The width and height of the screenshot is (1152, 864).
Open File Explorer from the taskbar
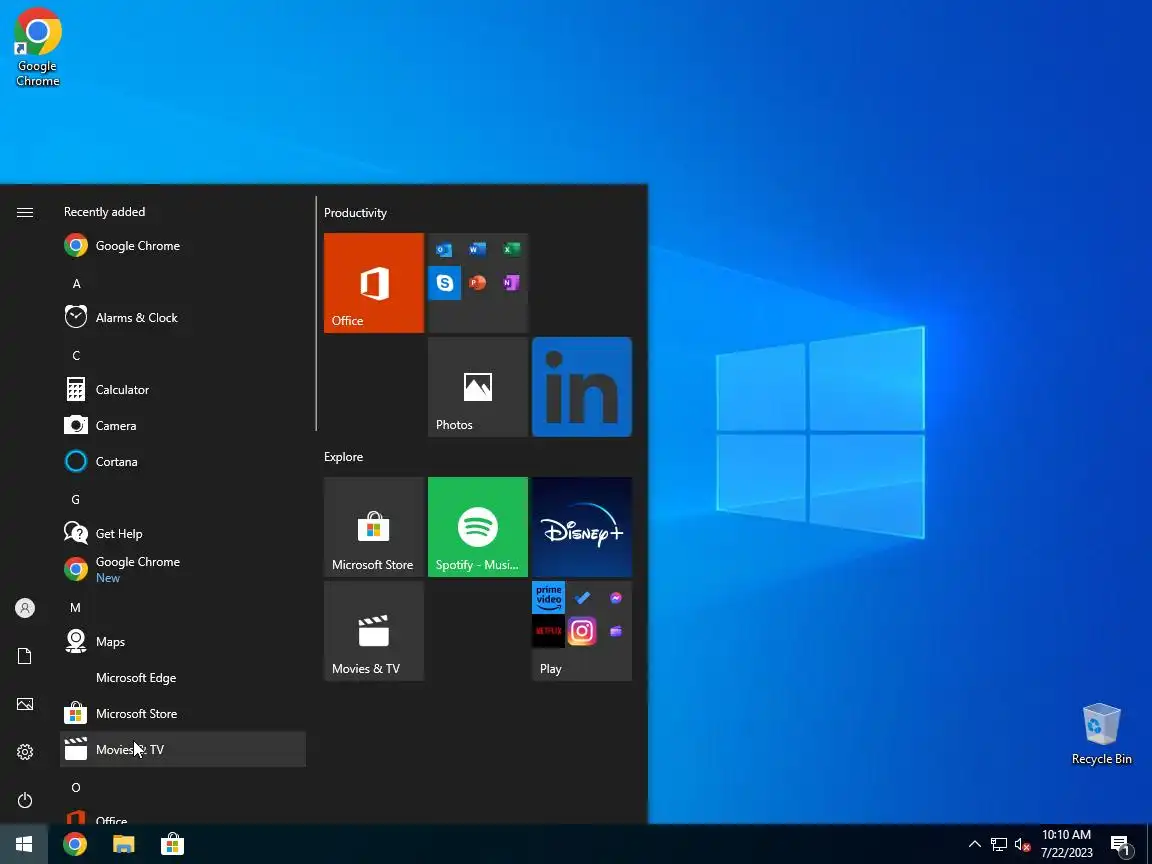[123, 844]
